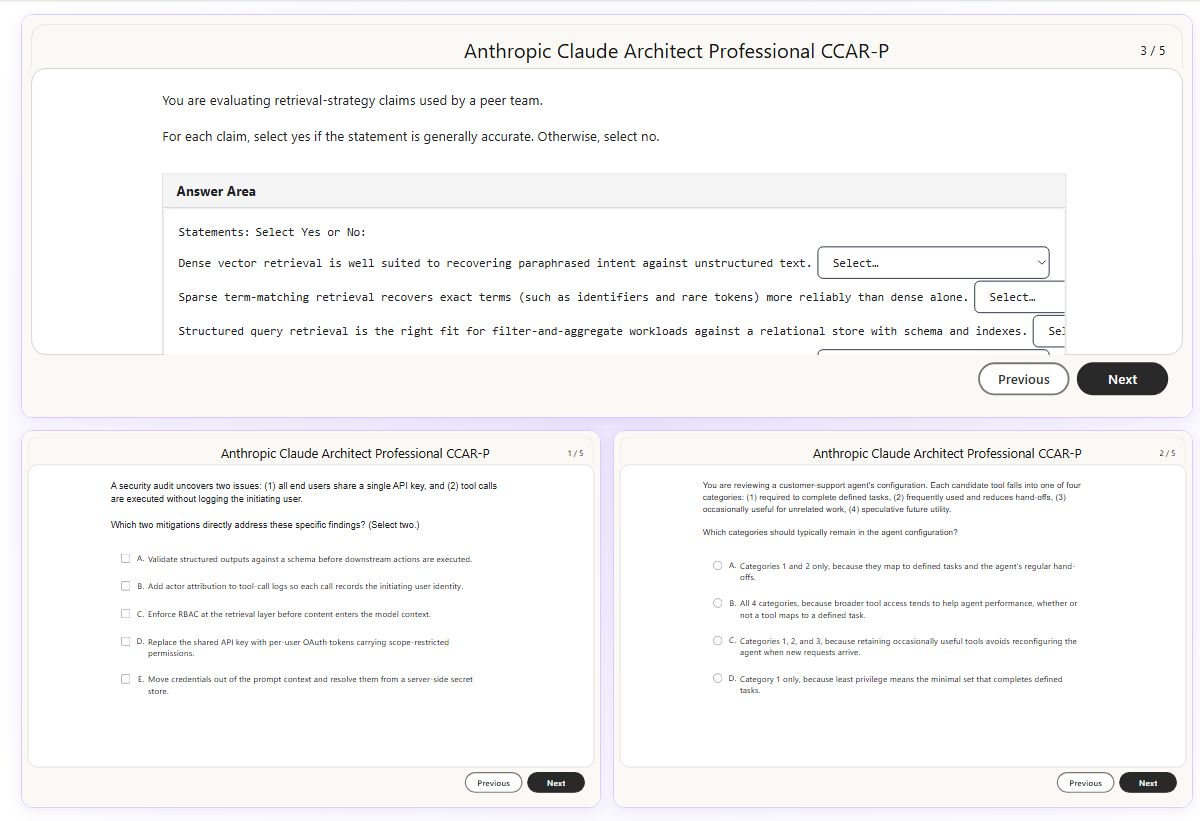The width and height of the screenshot is (1200, 821).
Task: Tick checkbox E about moving credentials
Action: (126, 679)
